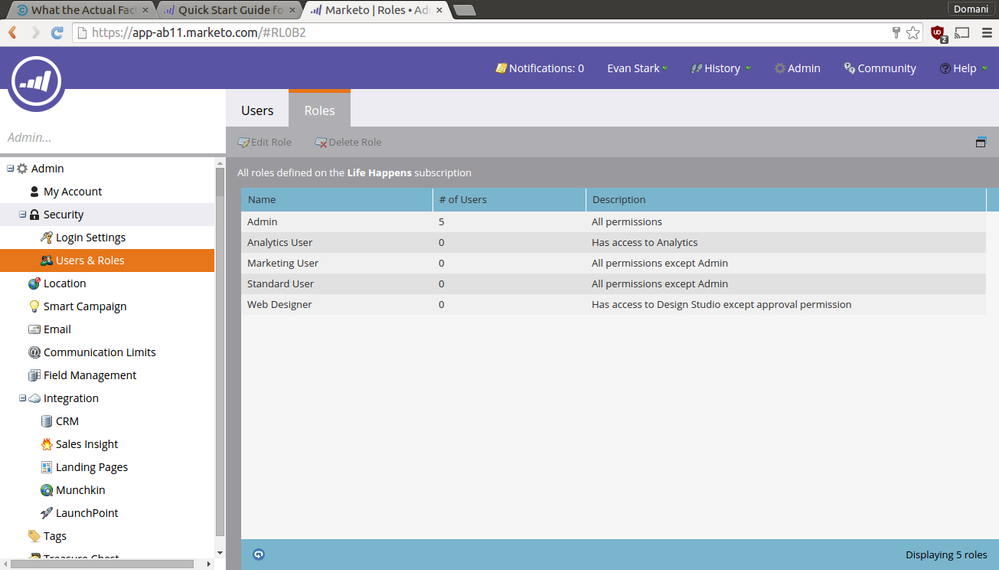Image resolution: width=999 pixels, height=570 pixels.
Task: Click the Landing Pages icon
Action: [47, 466]
